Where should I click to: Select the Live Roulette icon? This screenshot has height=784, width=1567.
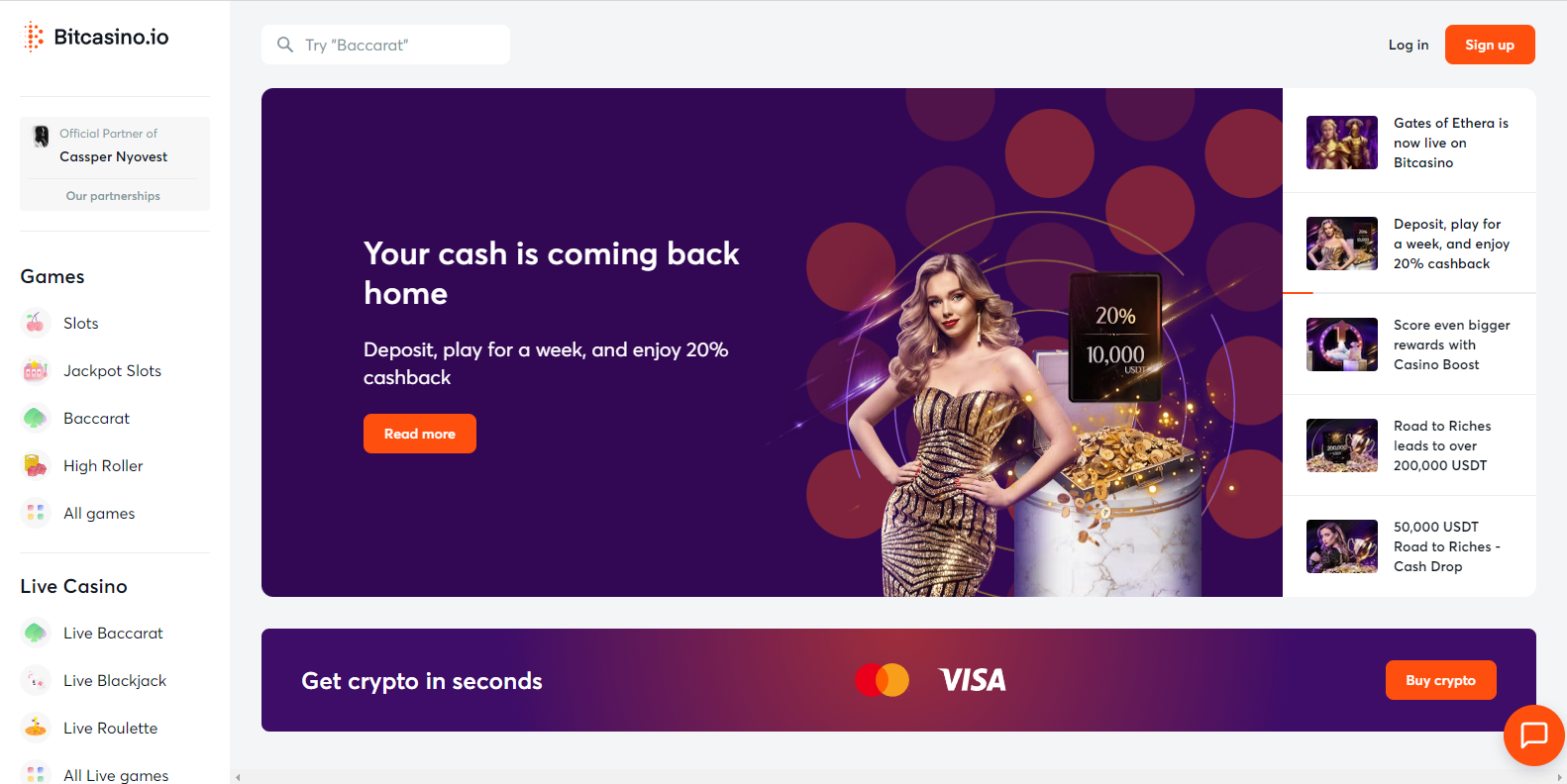36,728
